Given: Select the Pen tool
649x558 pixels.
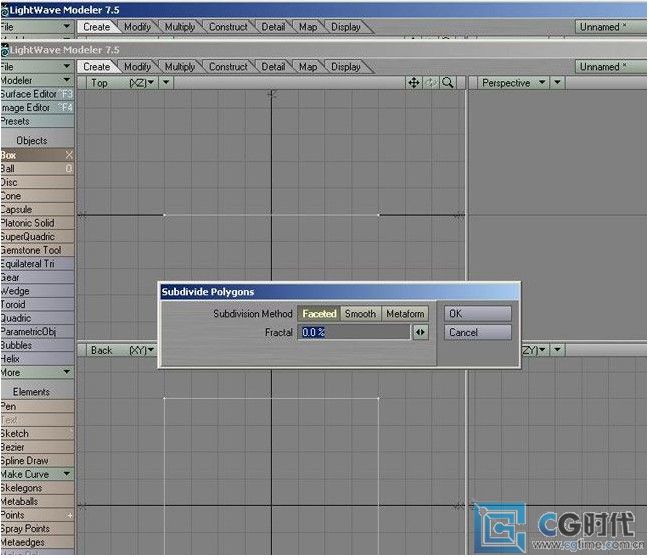Looking at the screenshot, I should coord(37,406).
